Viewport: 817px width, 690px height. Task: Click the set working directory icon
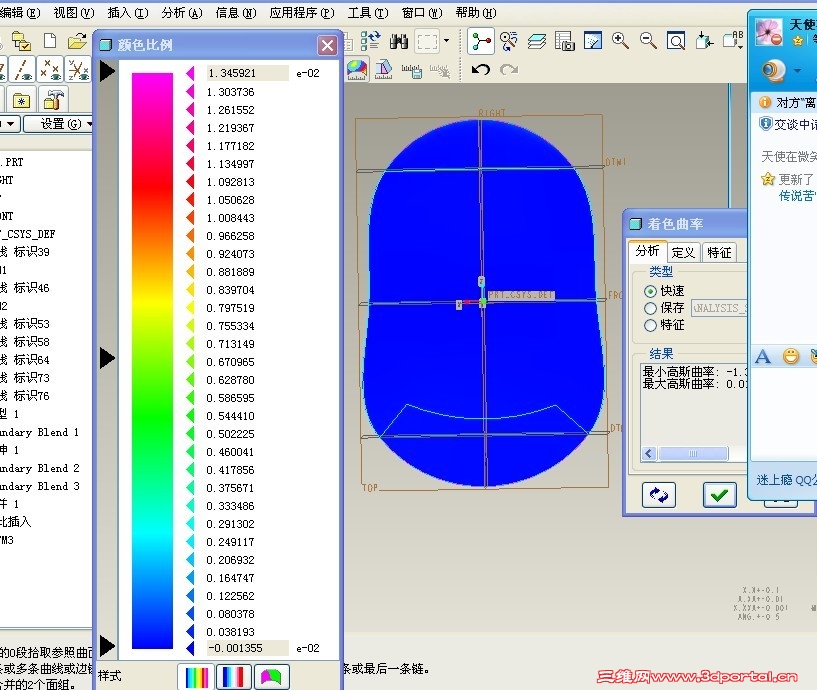coord(21,41)
